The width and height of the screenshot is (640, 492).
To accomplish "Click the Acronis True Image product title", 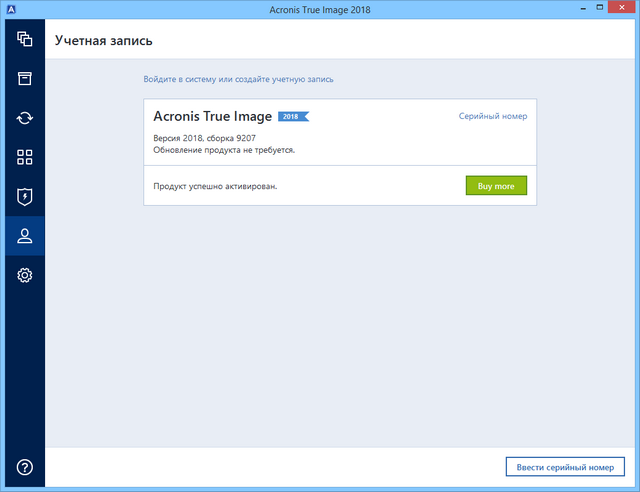I will coord(212,116).
